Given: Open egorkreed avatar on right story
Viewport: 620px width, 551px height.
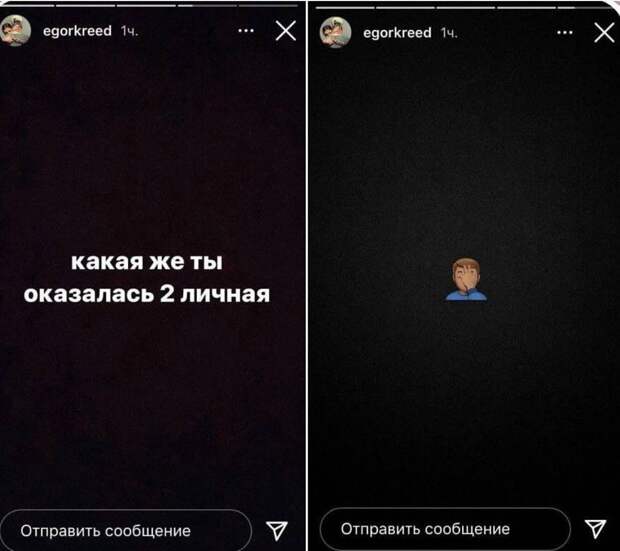Looking at the screenshot, I should pos(335,32).
